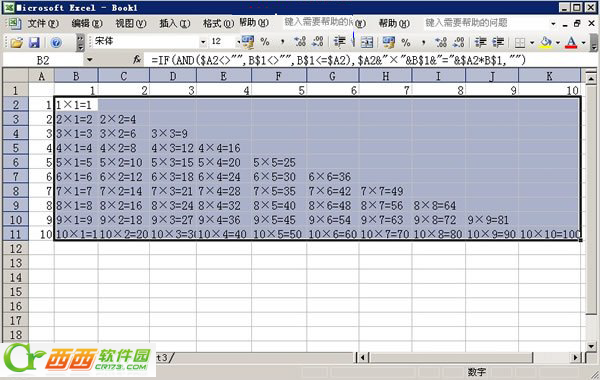This screenshot has width=600, height=380.
Task: Select cell K1 showing 10
Action: tap(549, 90)
